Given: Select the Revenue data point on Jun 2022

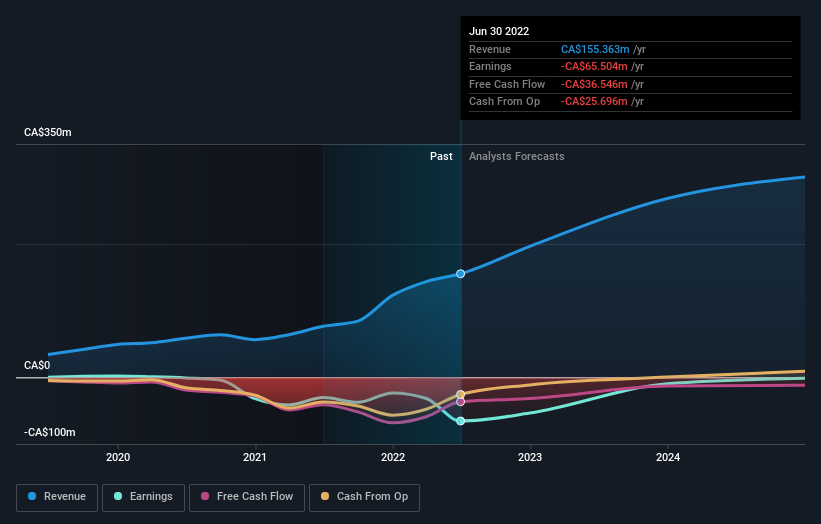Looking at the screenshot, I should coord(460,274).
